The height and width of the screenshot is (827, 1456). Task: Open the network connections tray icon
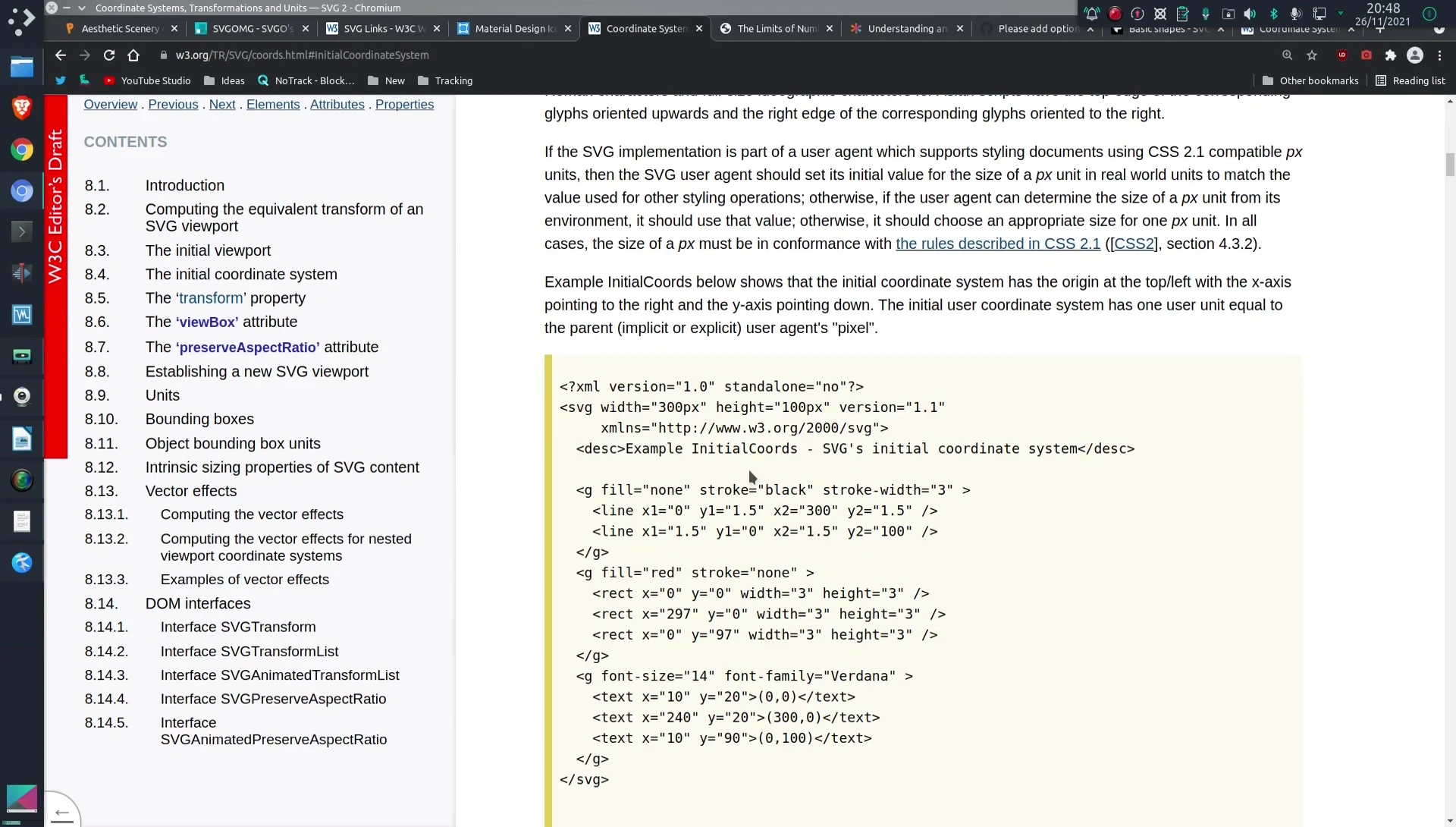click(1319, 14)
